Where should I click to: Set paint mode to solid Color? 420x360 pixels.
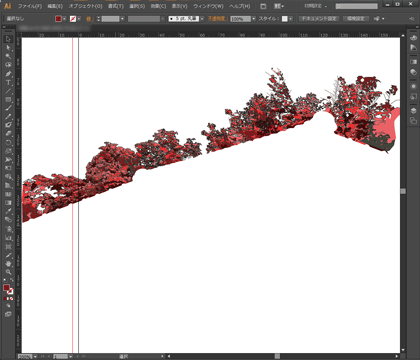pyautogui.click(x=5, y=298)
